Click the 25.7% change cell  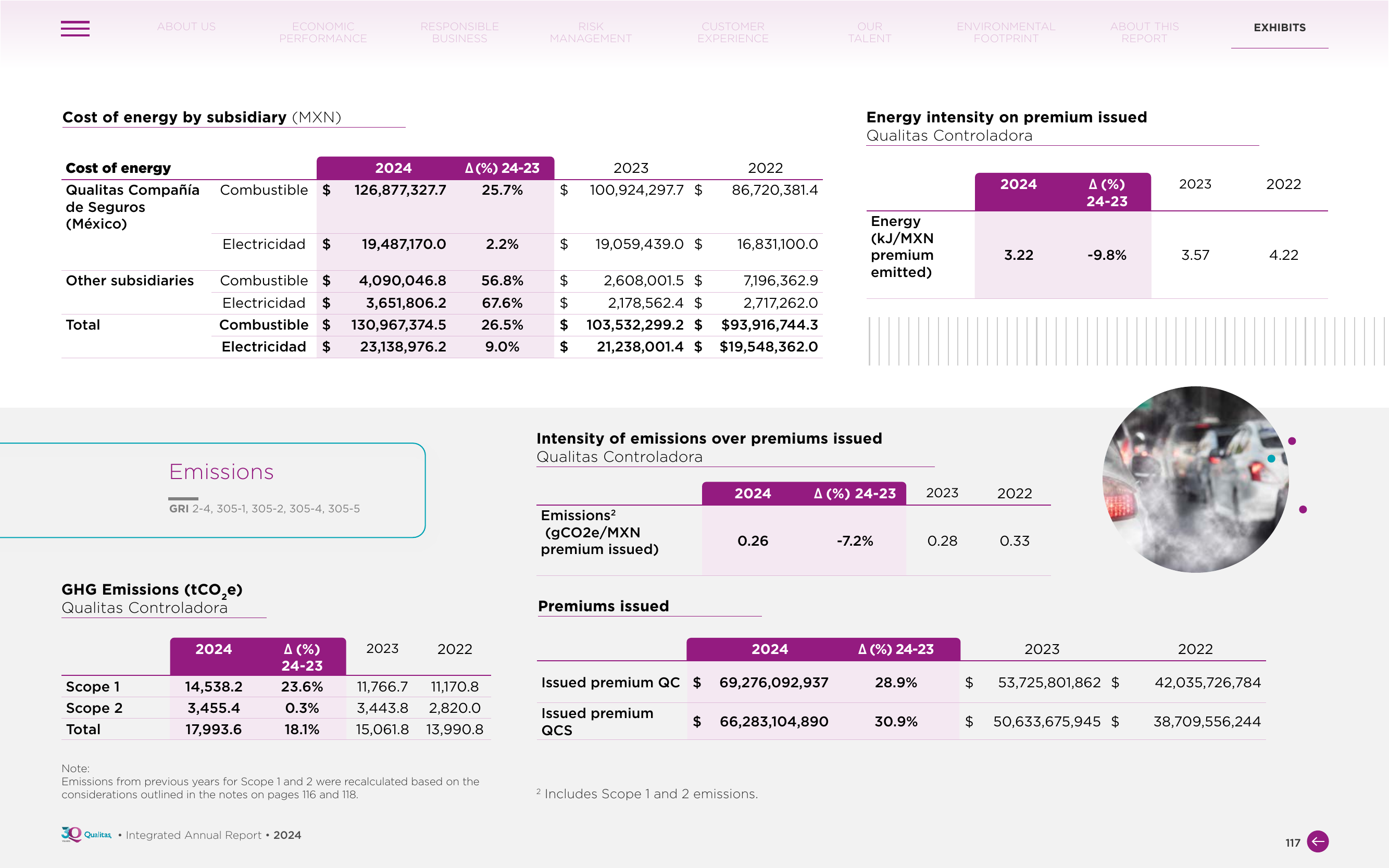[502, 190]
